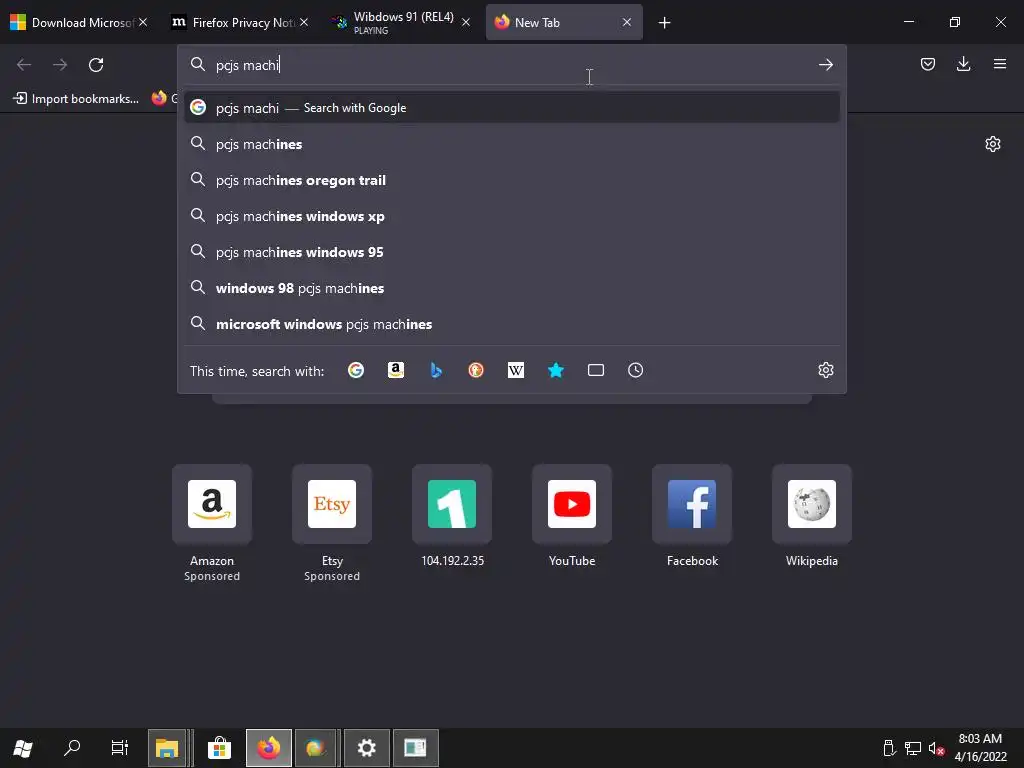Switch to Firefox Privacy Notice tab
The height and width of the screenshot is (768, 1024).
point(233,23)
